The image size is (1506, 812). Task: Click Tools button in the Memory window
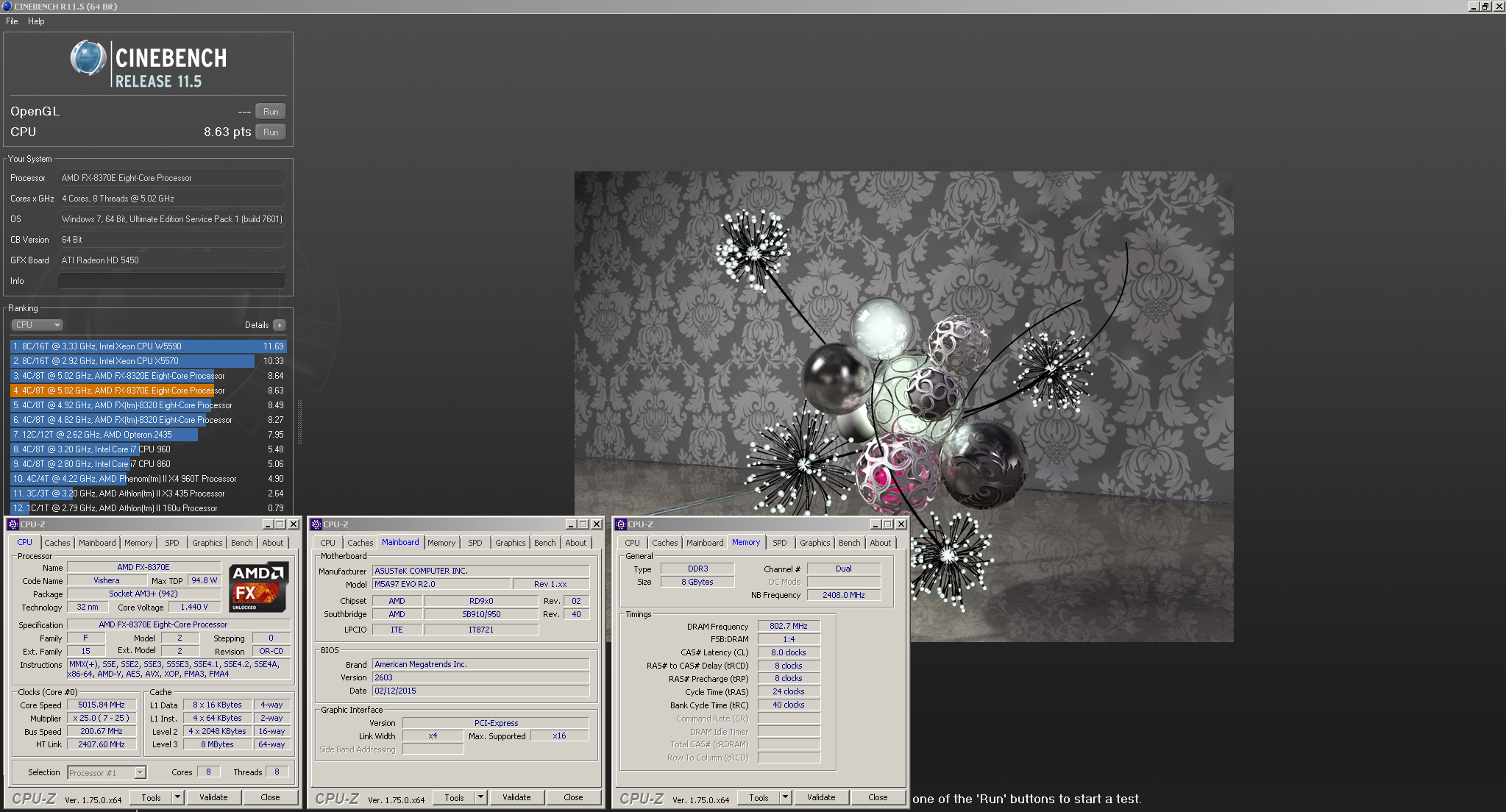[759, 797]
